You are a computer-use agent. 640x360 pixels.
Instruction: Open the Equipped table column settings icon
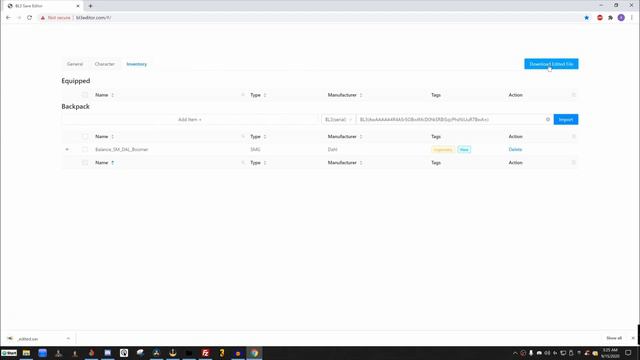click(573, 95)
